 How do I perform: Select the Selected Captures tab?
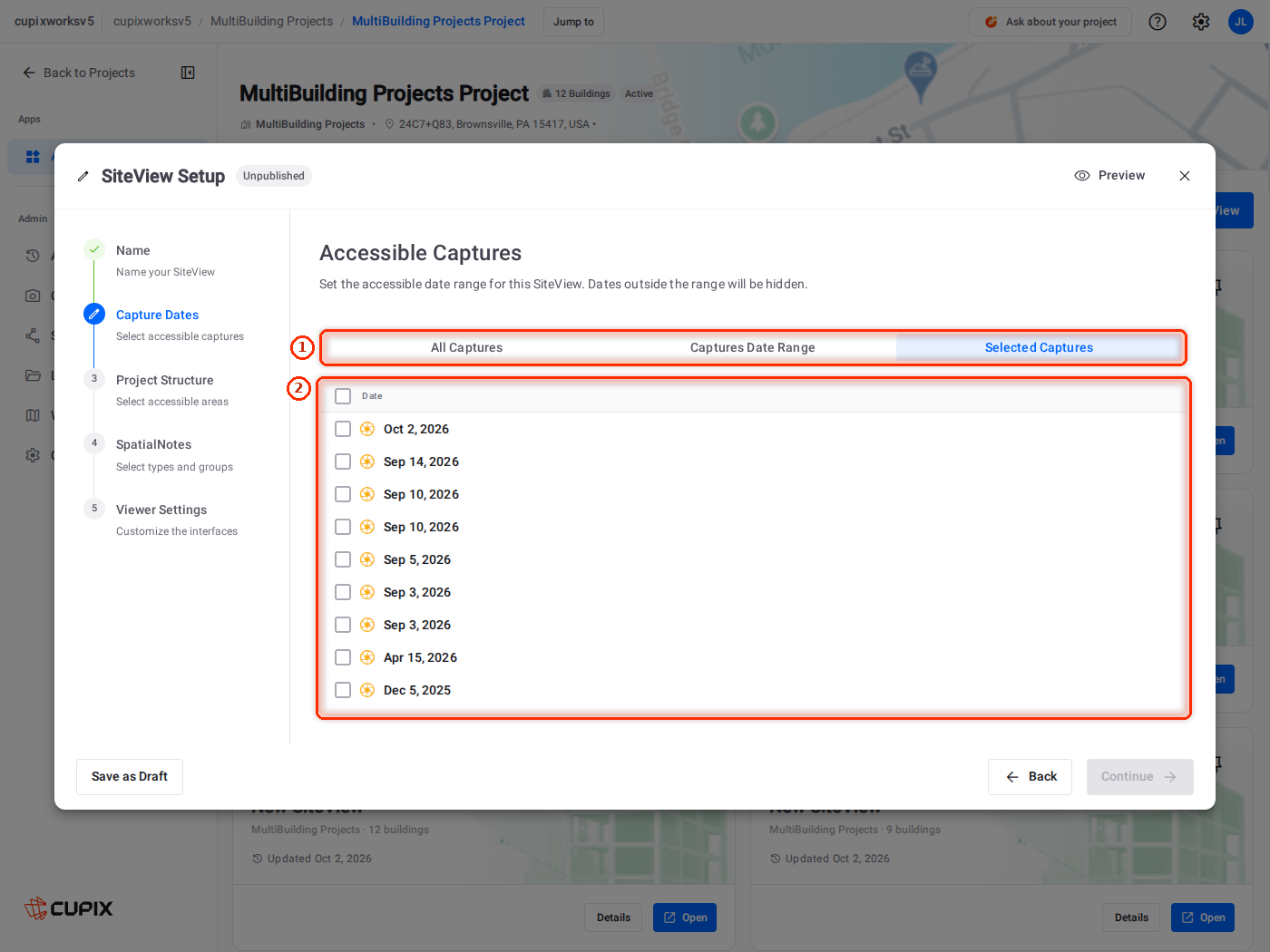point(1039,347)
